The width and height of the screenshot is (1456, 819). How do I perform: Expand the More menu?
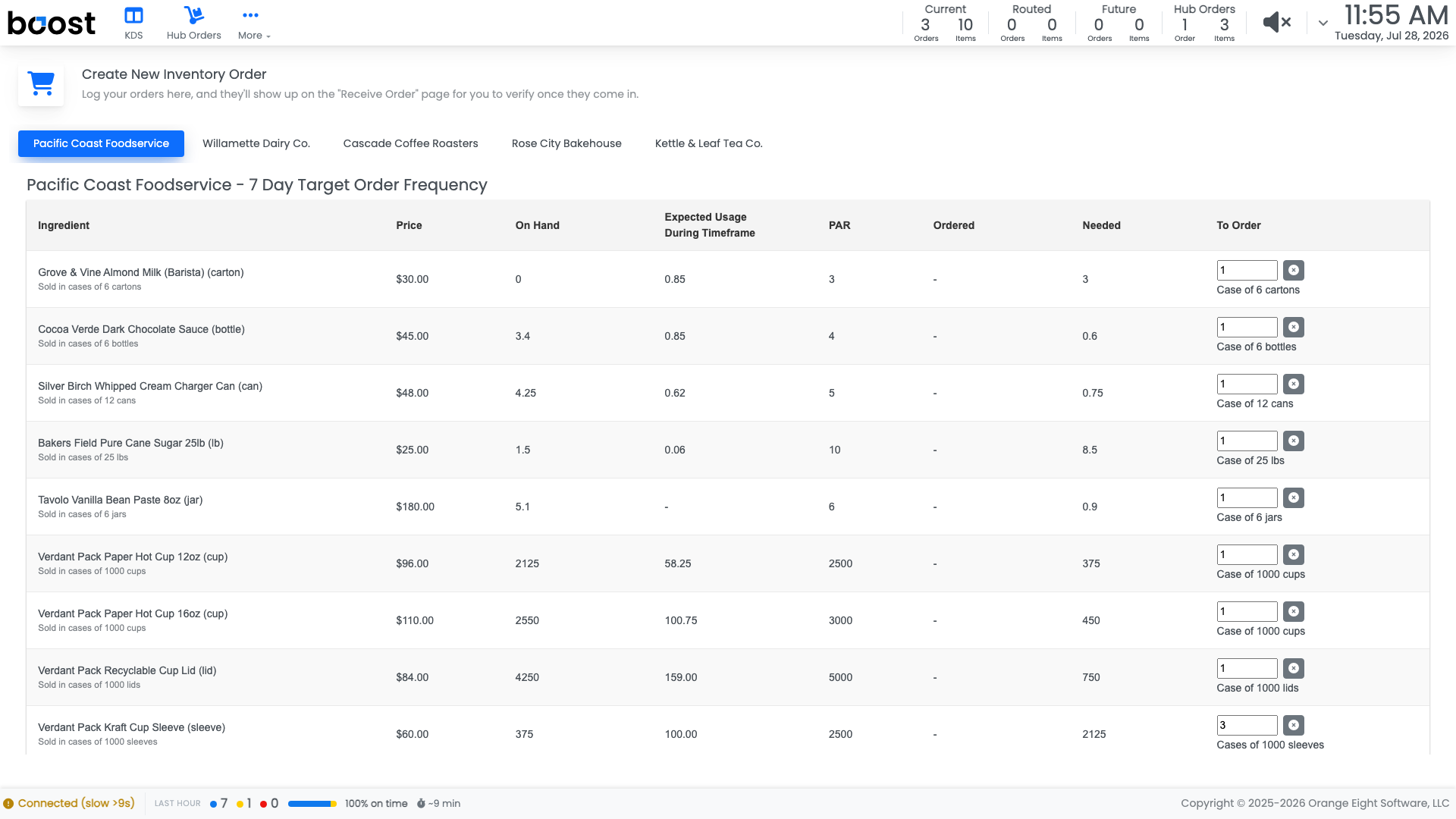click(253, 23)
